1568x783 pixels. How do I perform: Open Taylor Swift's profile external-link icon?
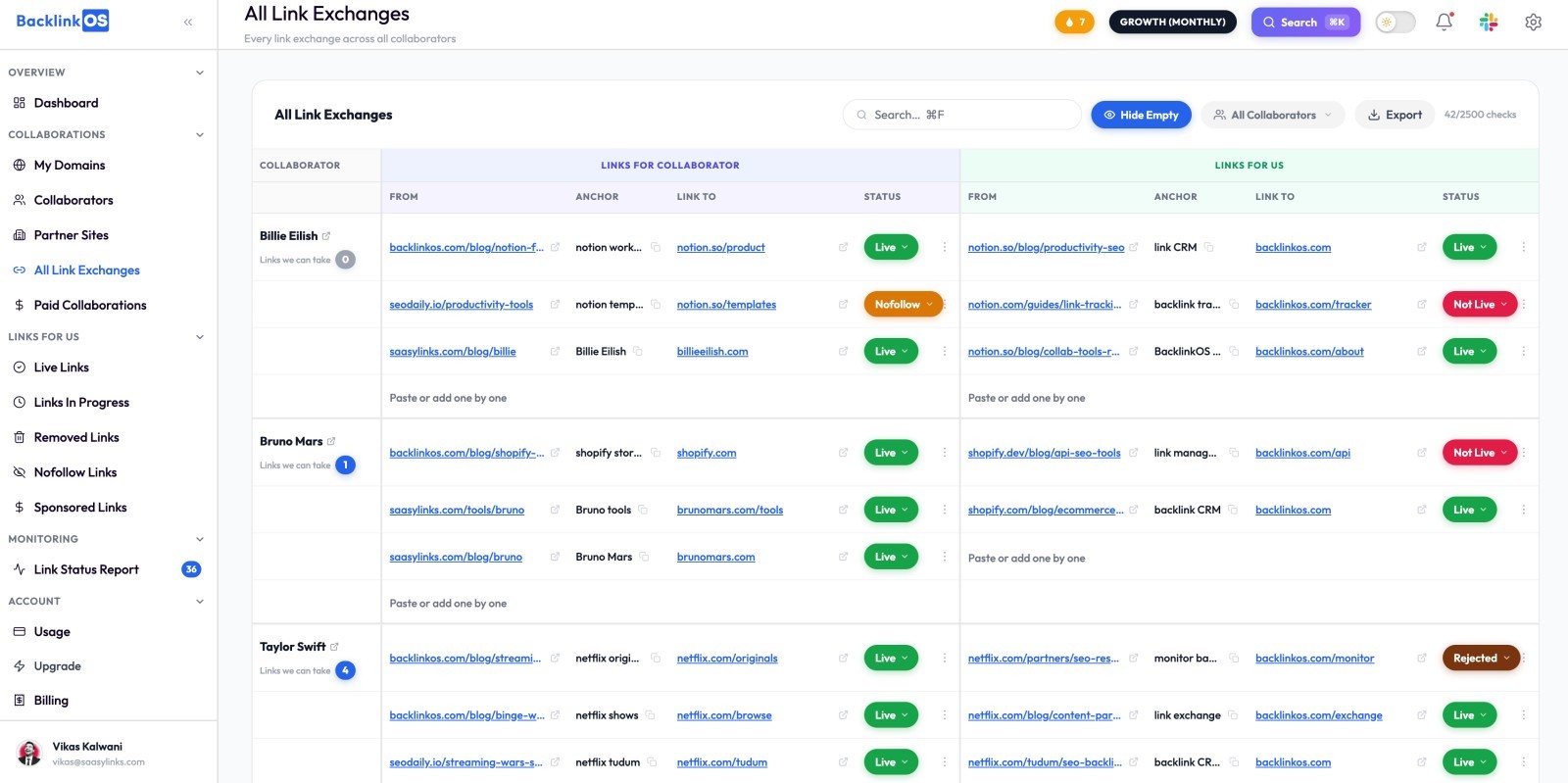(334, 647)
